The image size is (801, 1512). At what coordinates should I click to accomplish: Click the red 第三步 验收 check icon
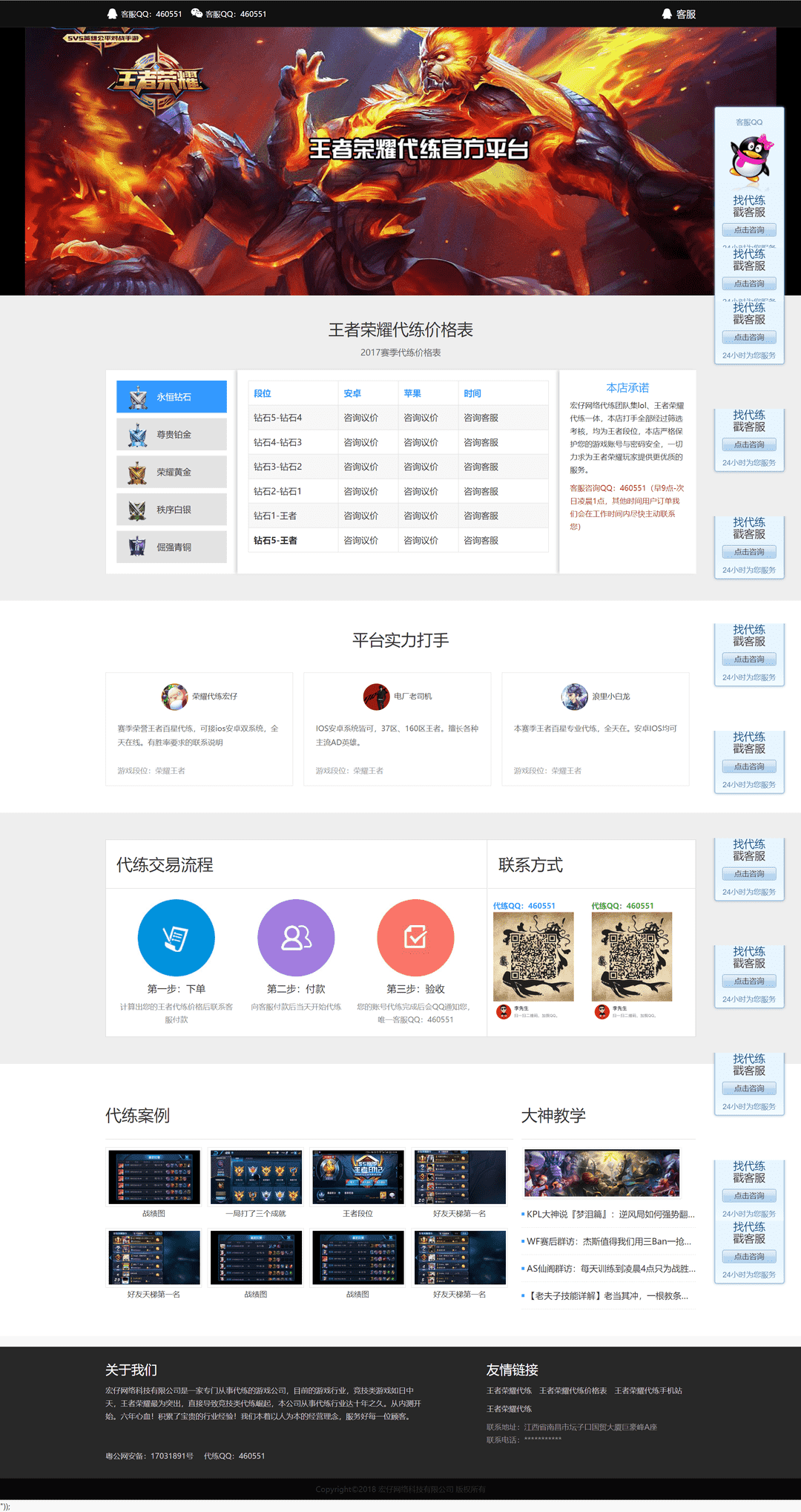[x=415, y=938]
